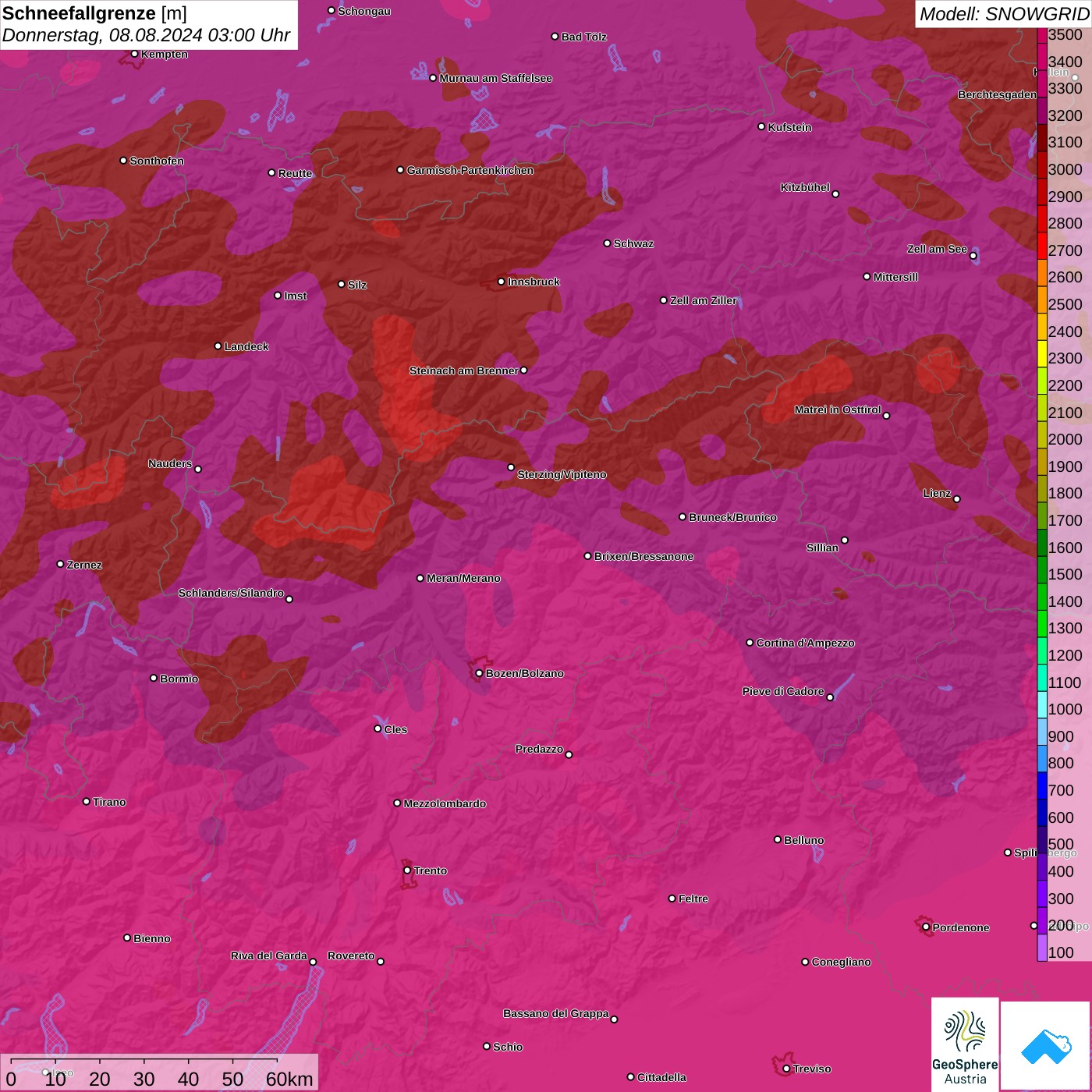Click the Riva del Garda marker dot
Image resolution: width=1092 pixels, height=1092 pixels.
[x=313, y=962]
